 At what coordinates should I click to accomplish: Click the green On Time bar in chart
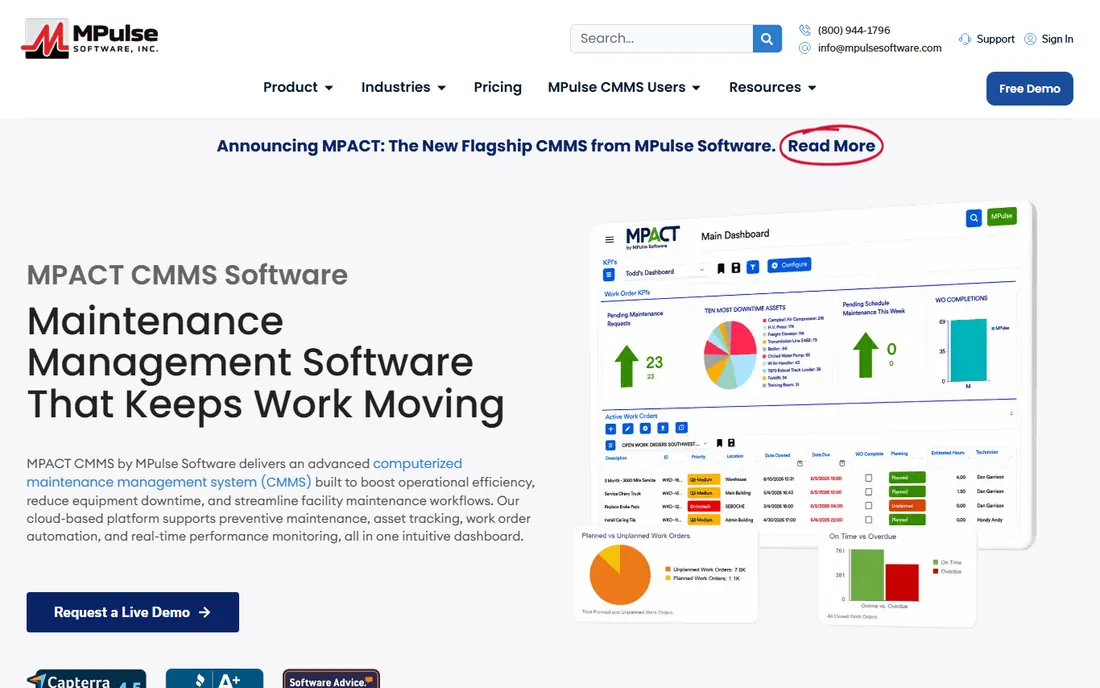867,575
